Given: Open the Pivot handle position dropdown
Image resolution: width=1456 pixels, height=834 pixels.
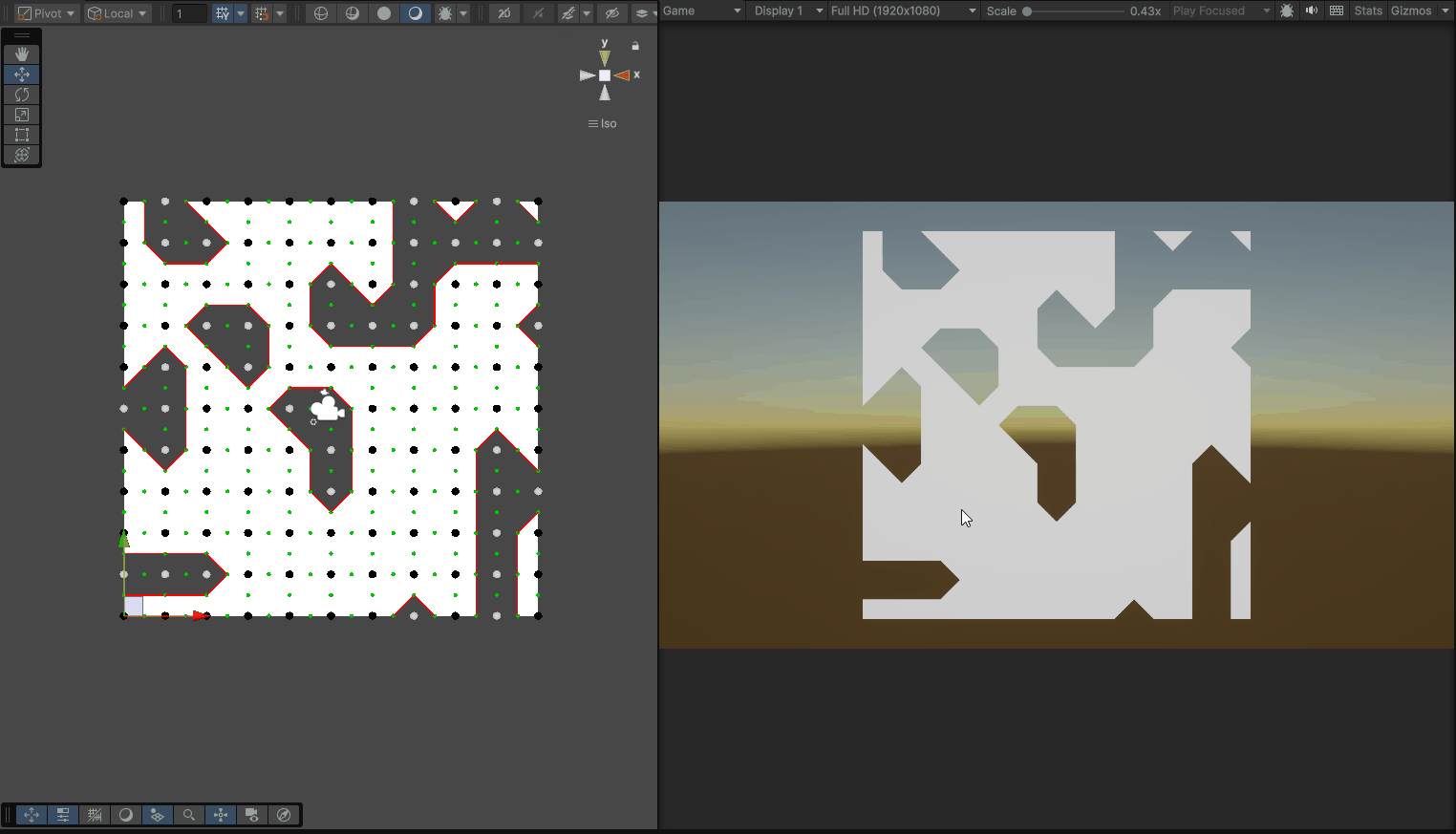Looking at the screenshot, I should (46, 13).
